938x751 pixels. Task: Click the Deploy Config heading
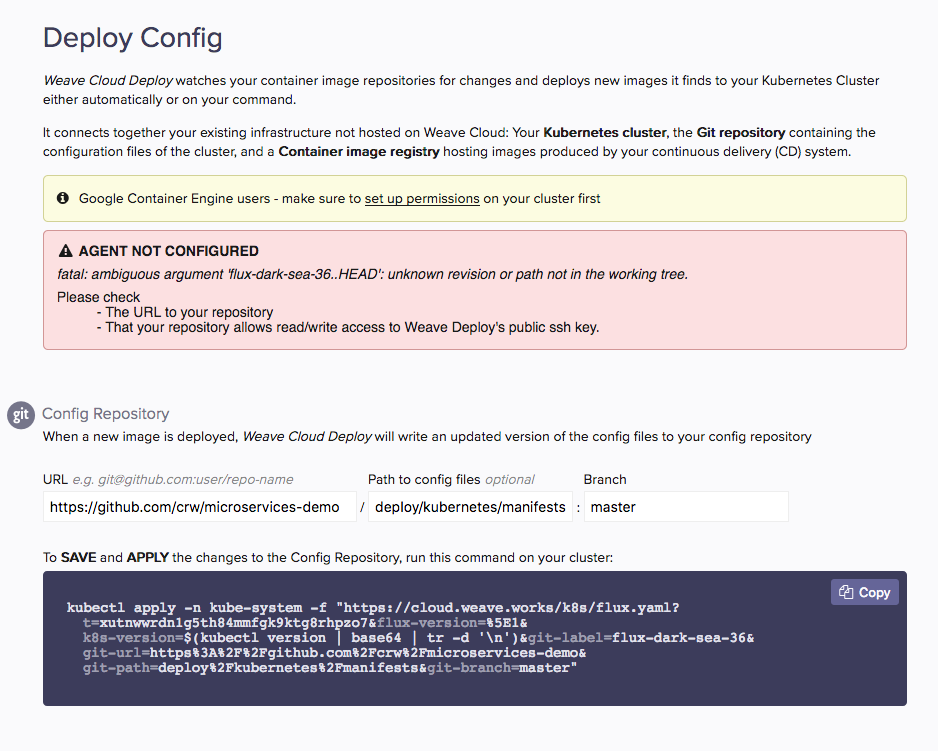click(x=133, y=38)
